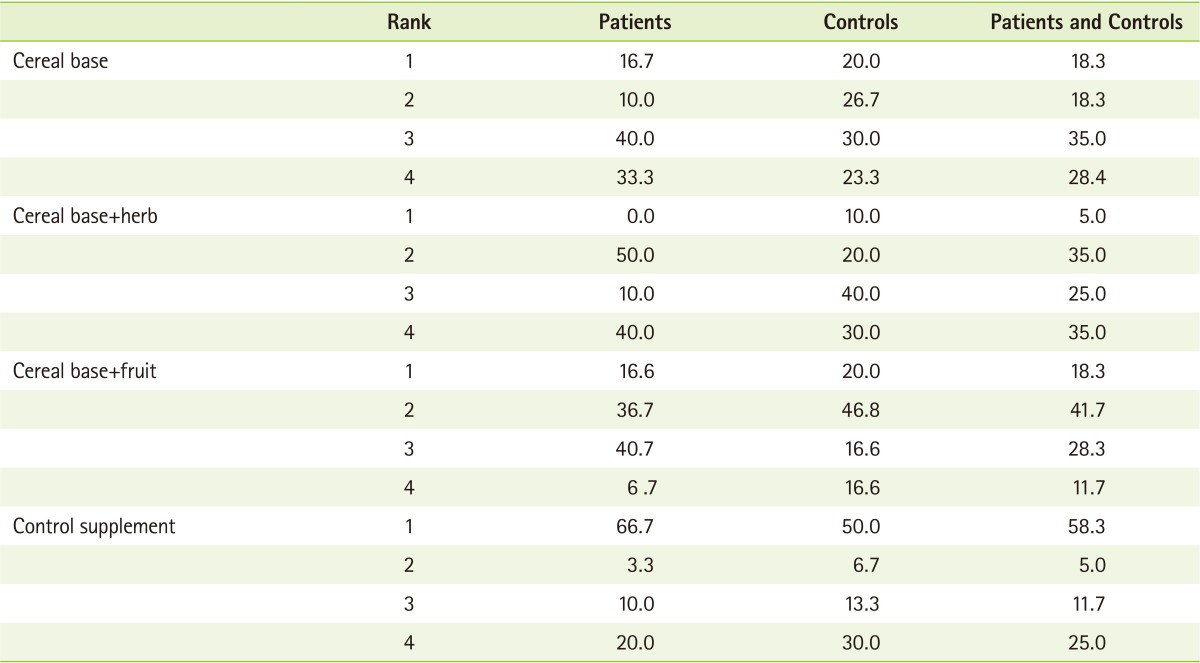Click the 16.7 value under Patients
The image size is (1200, 663).
pos(637,60)
